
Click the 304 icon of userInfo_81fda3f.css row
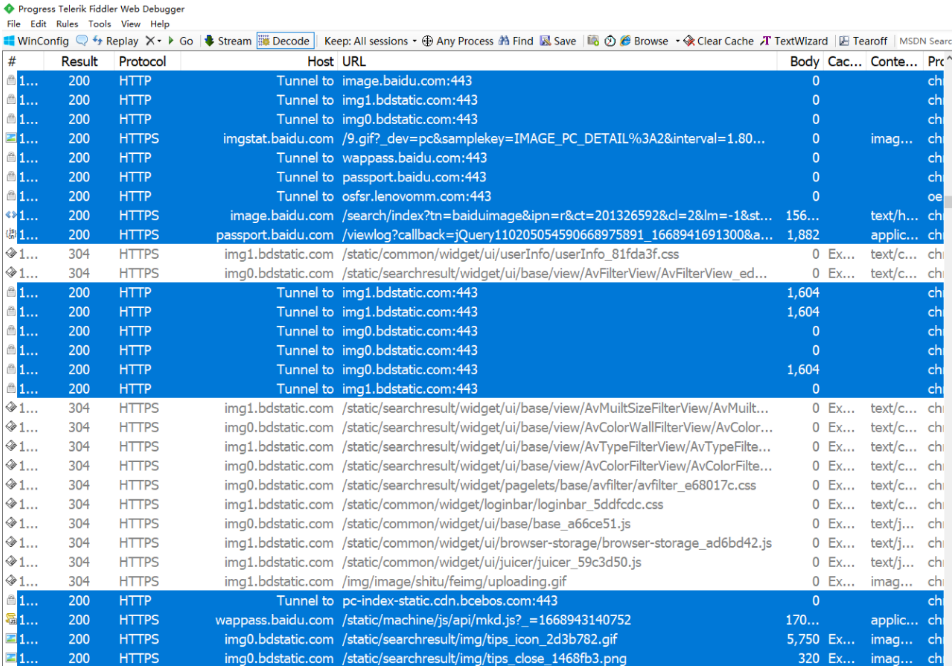(10, 254)
